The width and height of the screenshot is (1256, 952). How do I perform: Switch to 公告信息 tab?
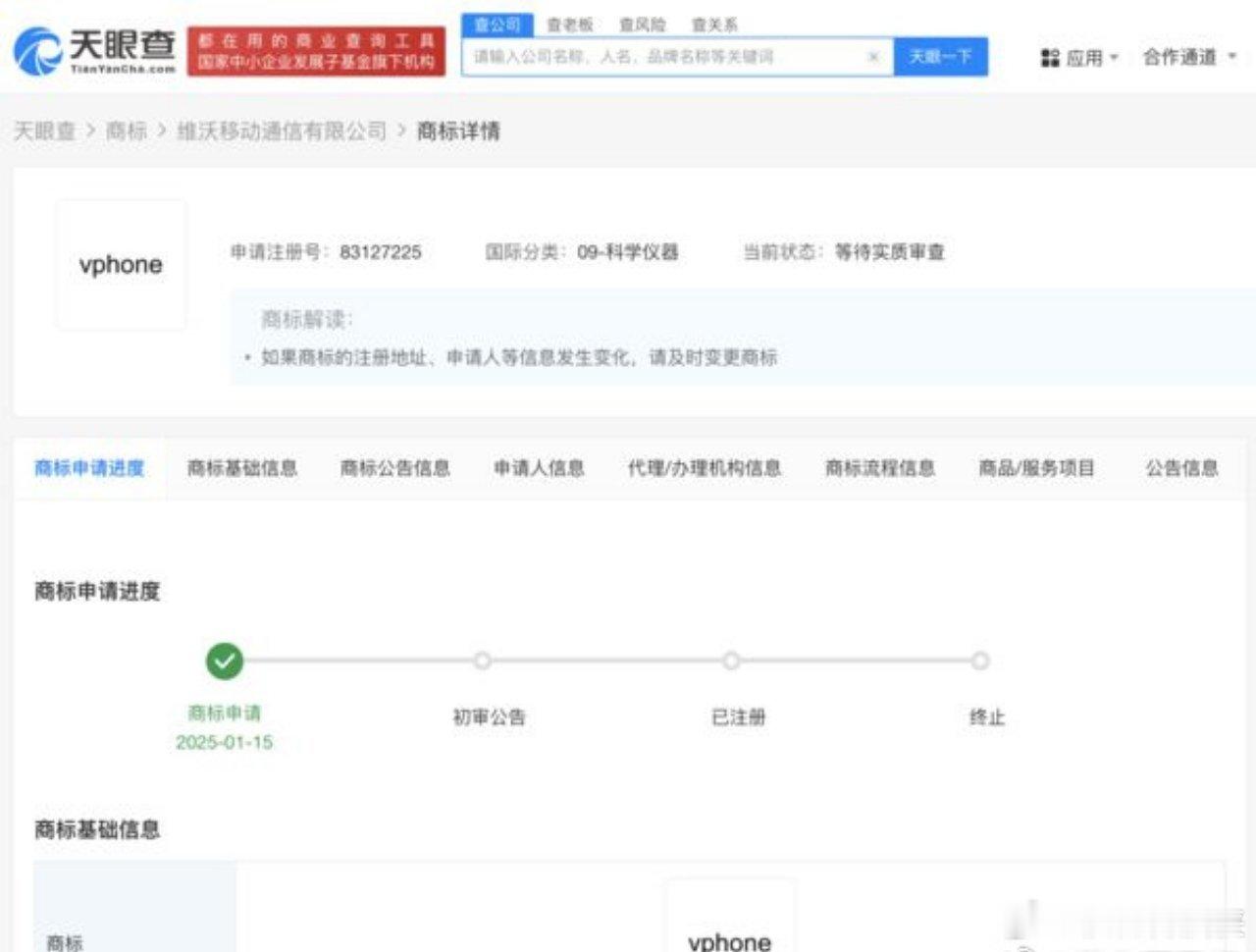click(x=1182, y=468)
